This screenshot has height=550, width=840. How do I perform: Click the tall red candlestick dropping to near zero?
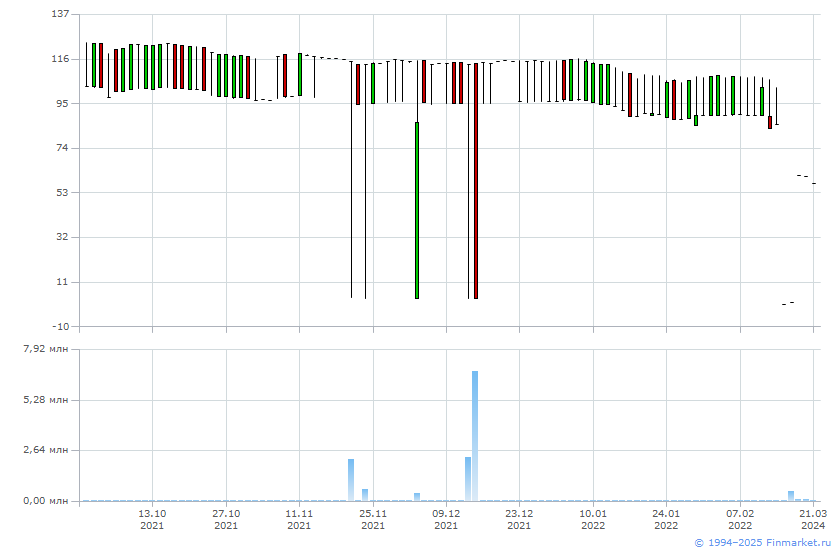(x=476, y=181)
